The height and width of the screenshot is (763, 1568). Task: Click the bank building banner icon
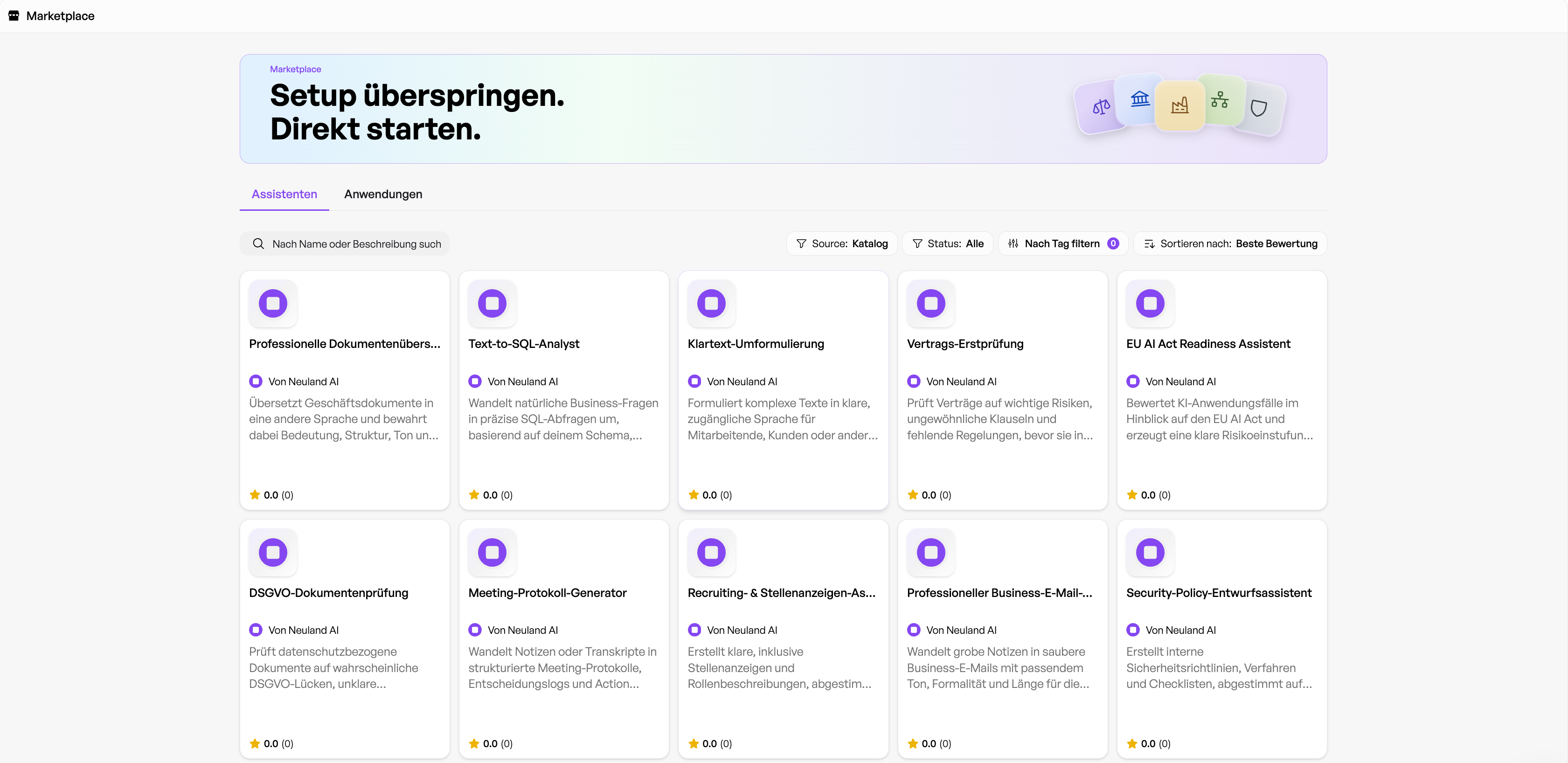[x=1139, y=98]
